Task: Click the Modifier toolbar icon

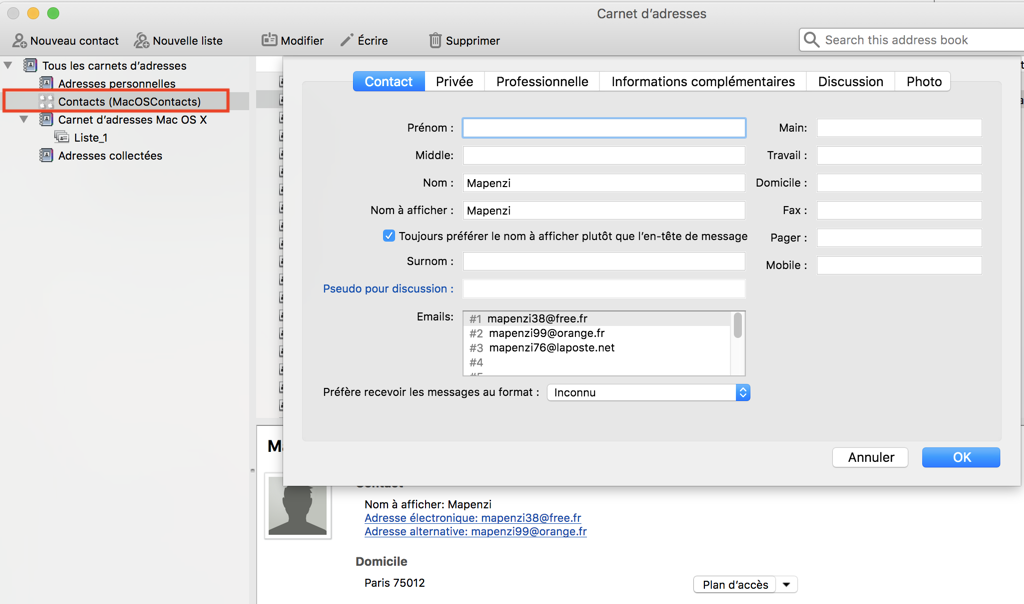Action: tap(269, 41)
